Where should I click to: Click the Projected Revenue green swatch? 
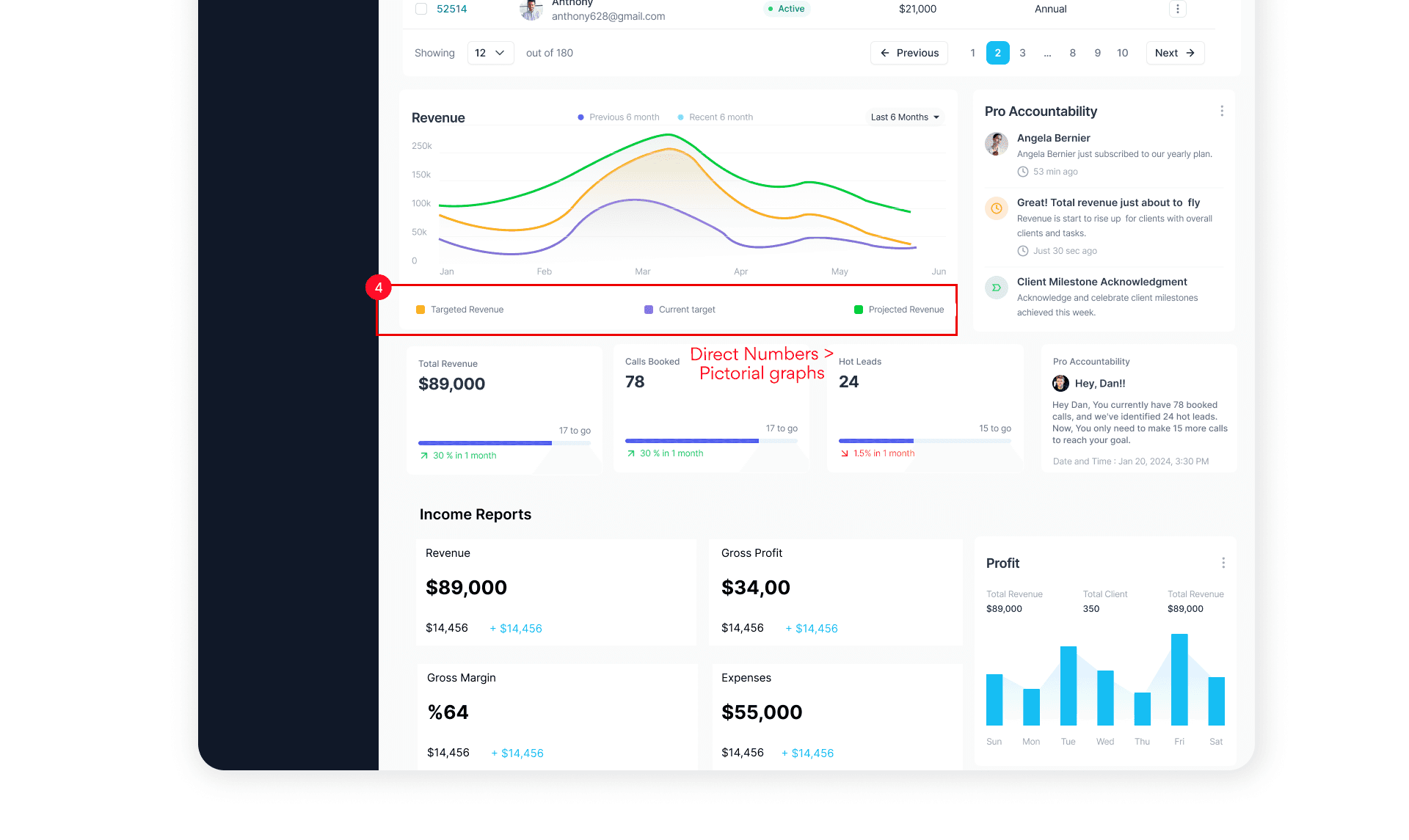tap(858, 310)
